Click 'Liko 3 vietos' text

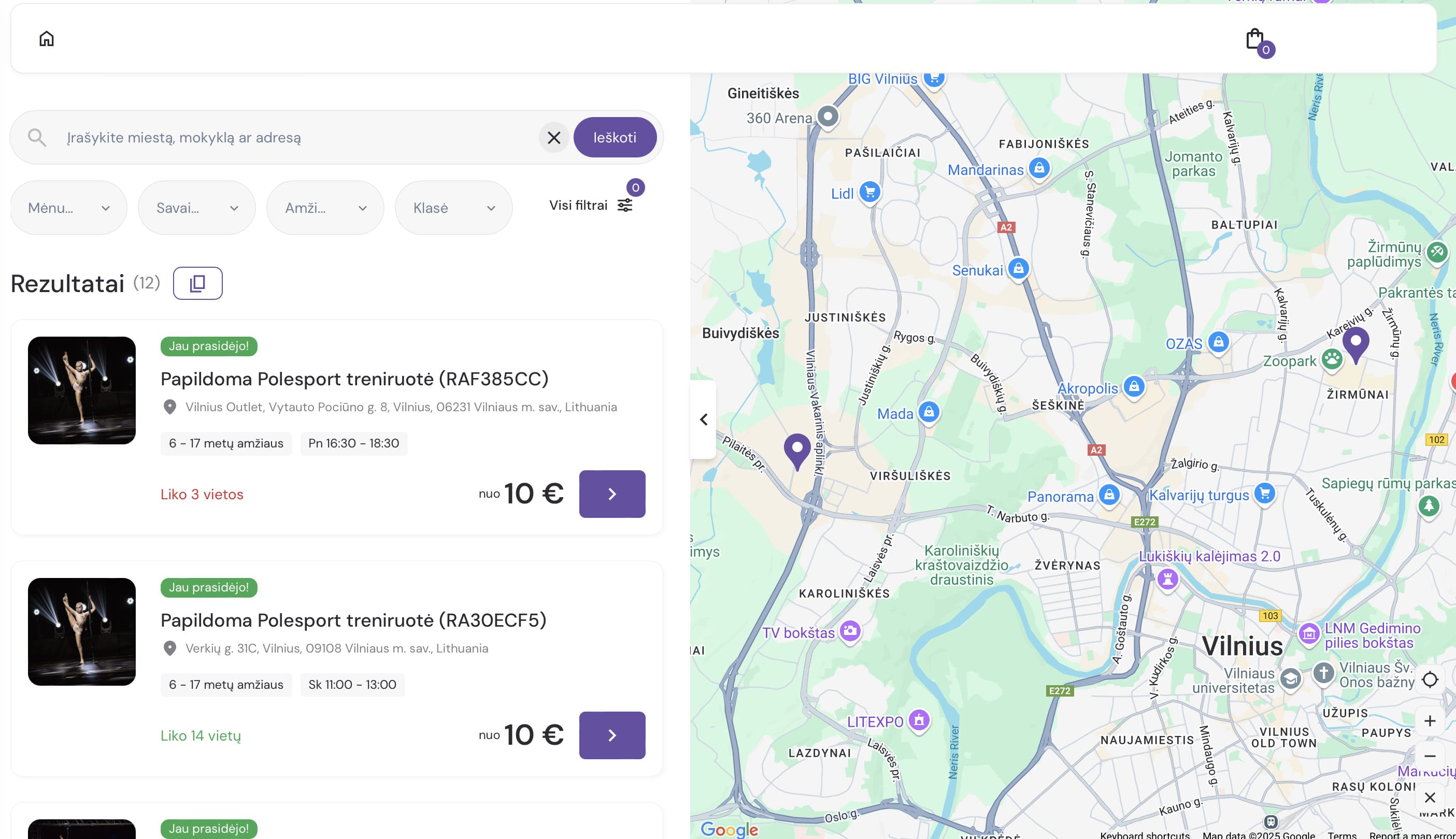coord(202,495)
